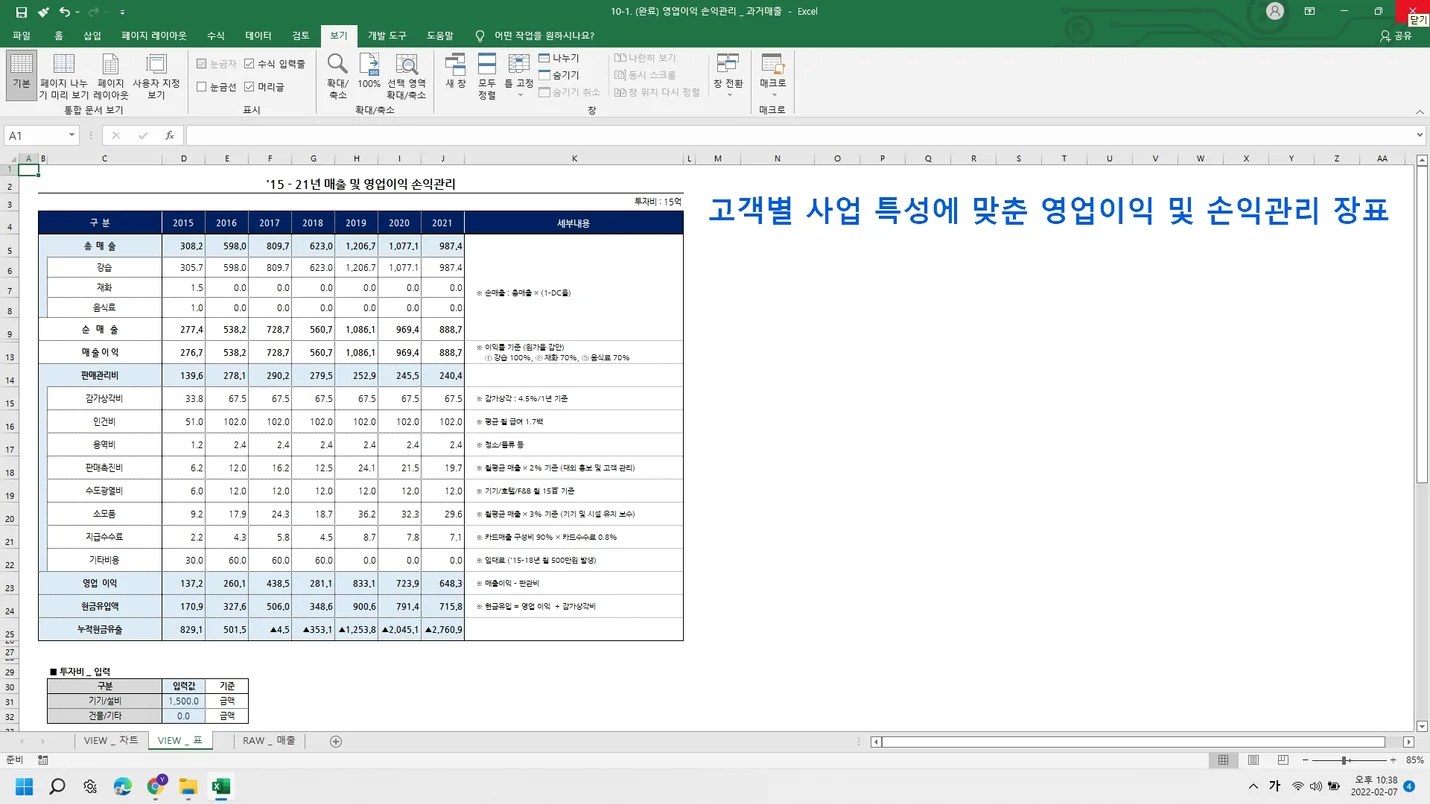1430x804 pixels.
Task: Click the 나누기 split window button
Action: [x=559, y=58]
